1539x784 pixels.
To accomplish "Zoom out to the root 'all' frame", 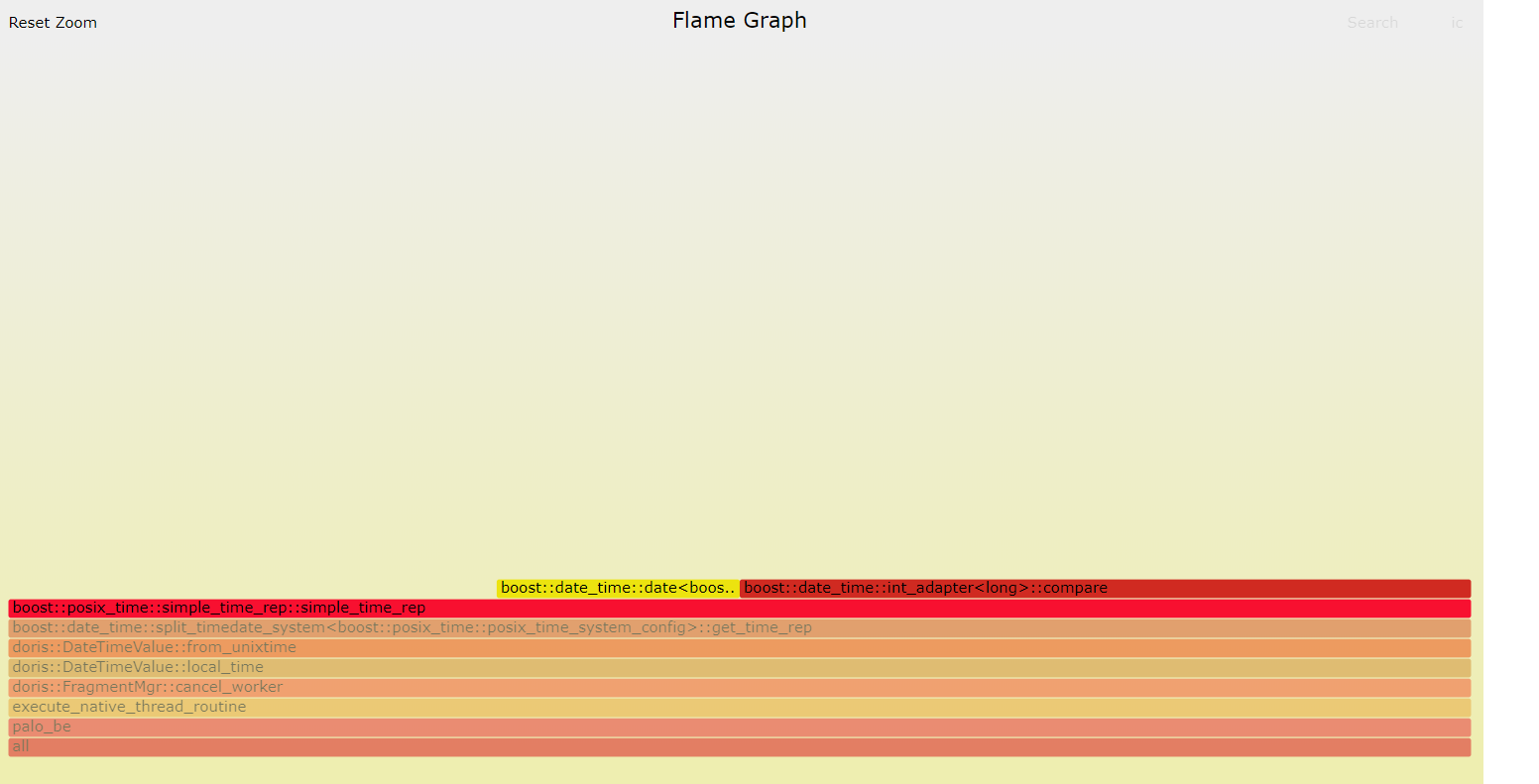I will [x=740, y=747].
